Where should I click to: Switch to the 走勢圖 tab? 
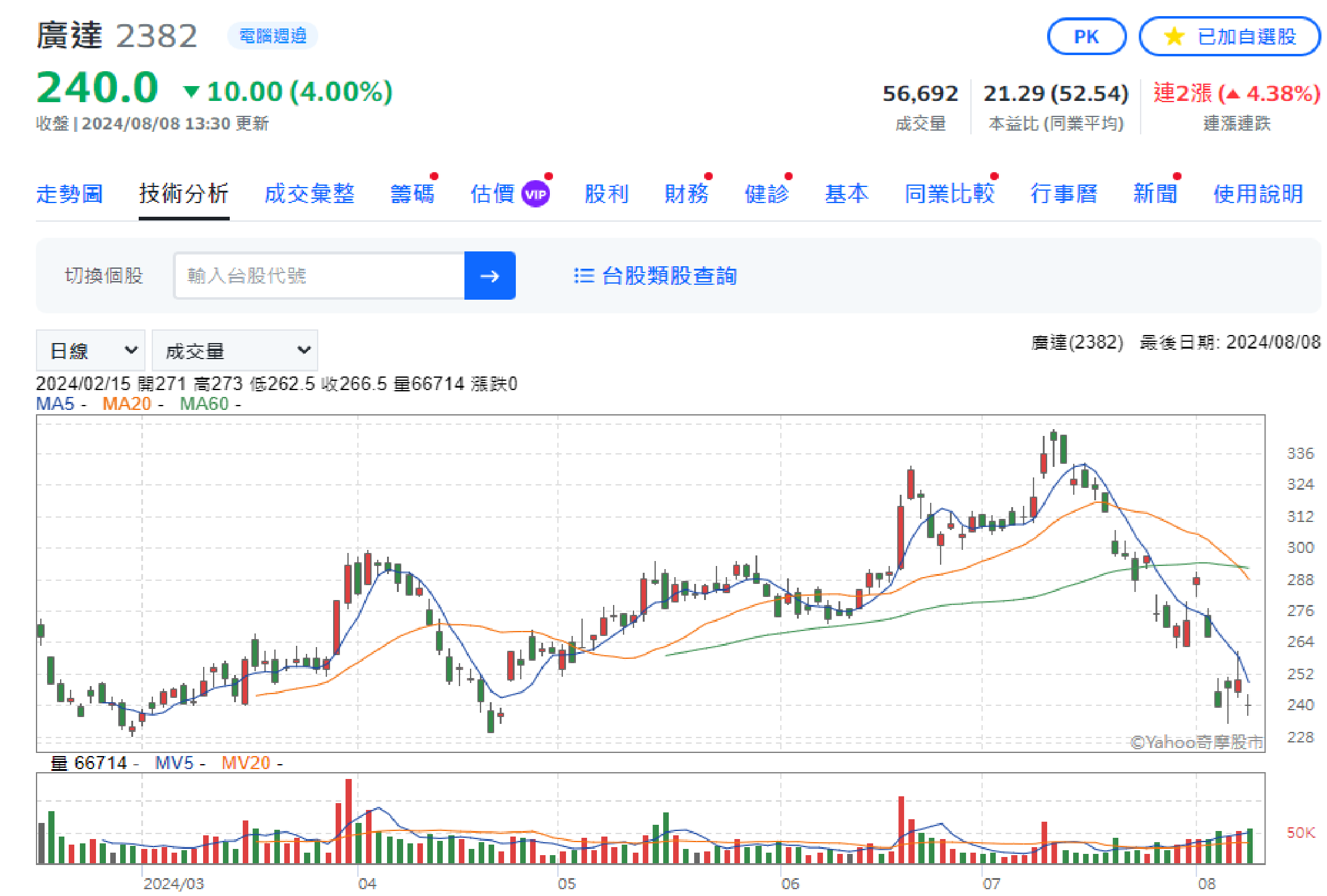tap(69, 194)
